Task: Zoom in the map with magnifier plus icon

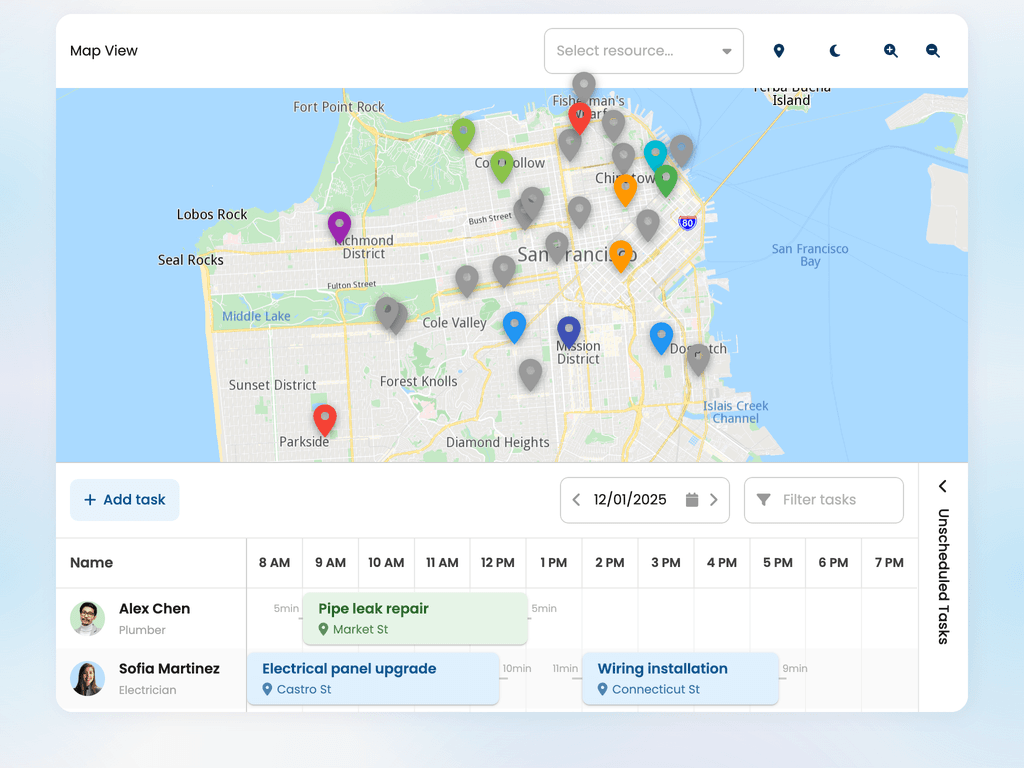Action: [x=891, y=51]
